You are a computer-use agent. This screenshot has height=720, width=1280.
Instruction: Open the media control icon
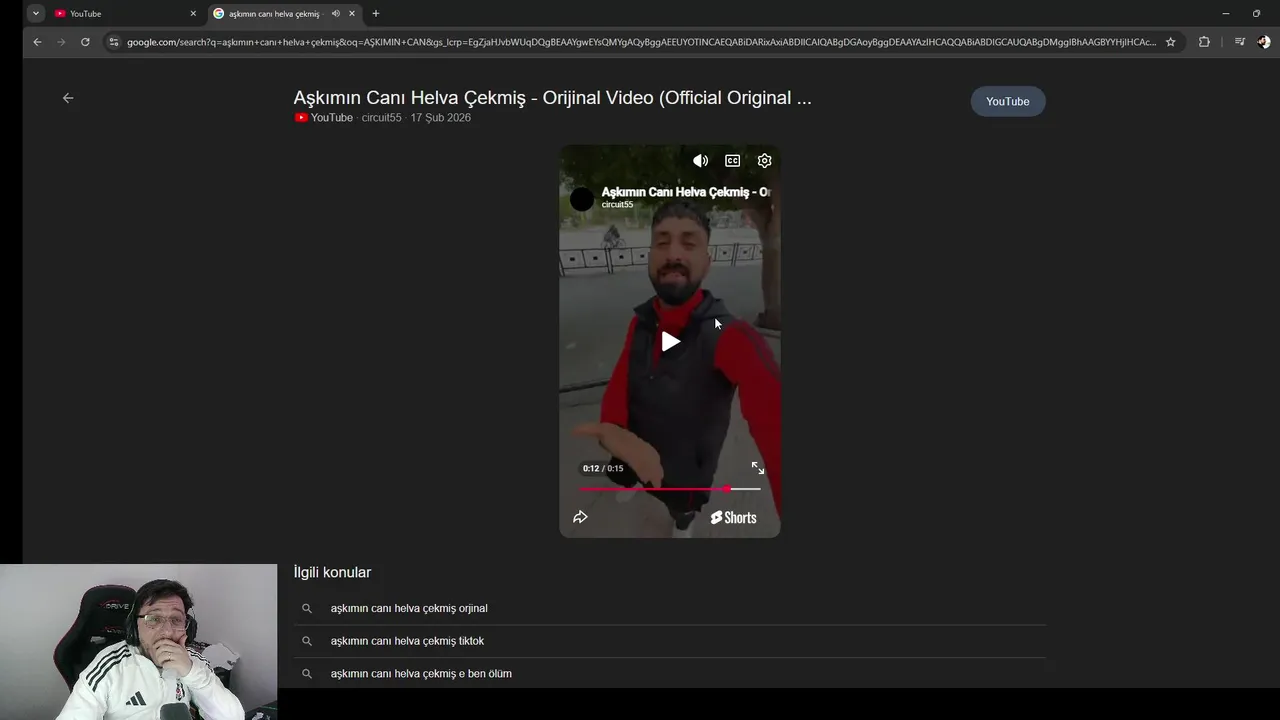click(x=1240, y=42)
